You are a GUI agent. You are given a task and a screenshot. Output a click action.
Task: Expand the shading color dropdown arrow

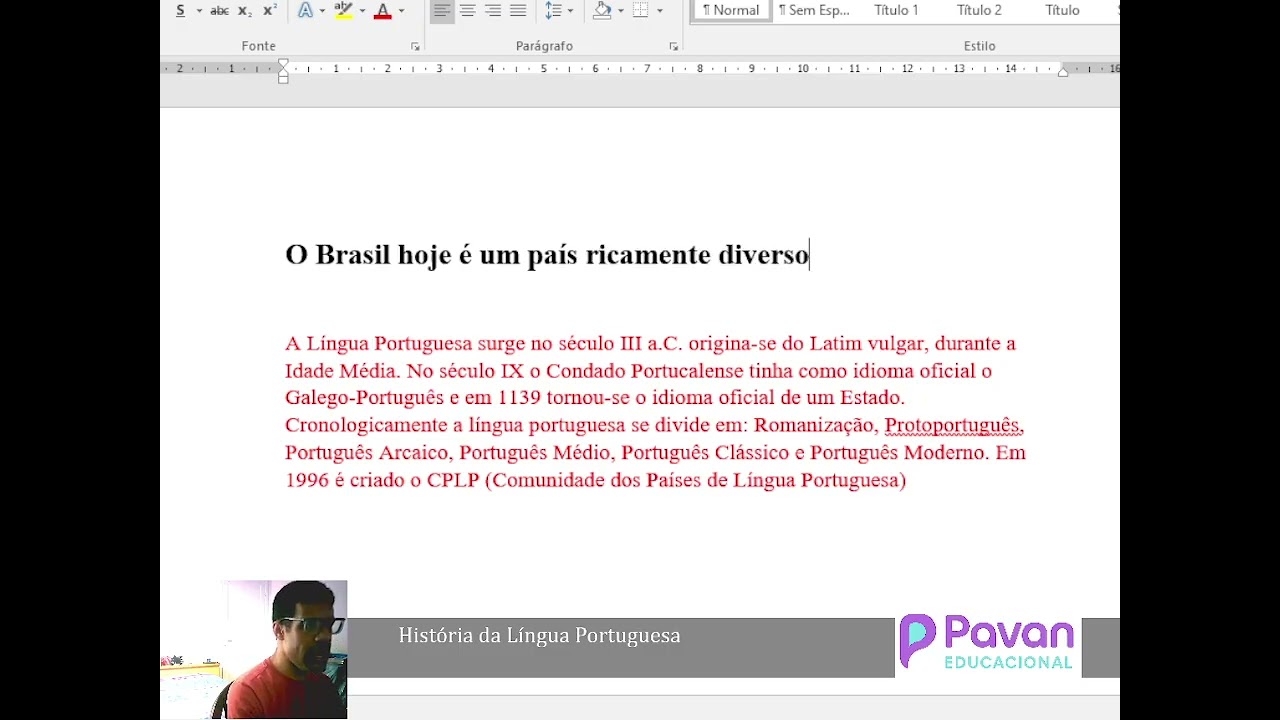(620, 11)
